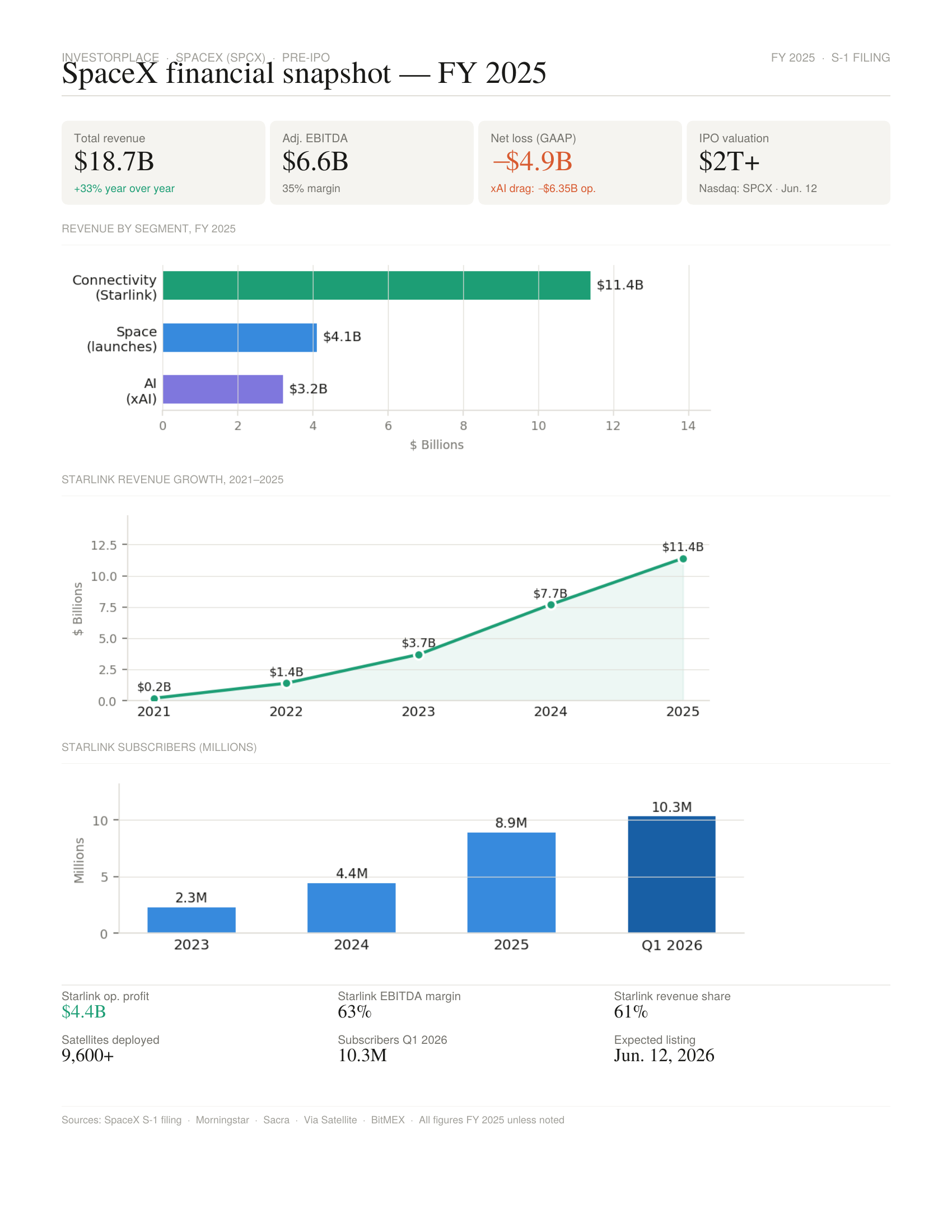Image resolution: width=952 pixels, height=1232 pixels.
Task: Select the red "–$4.9B" net loss value
Action: pyautogui.click(x=532, y=161)
